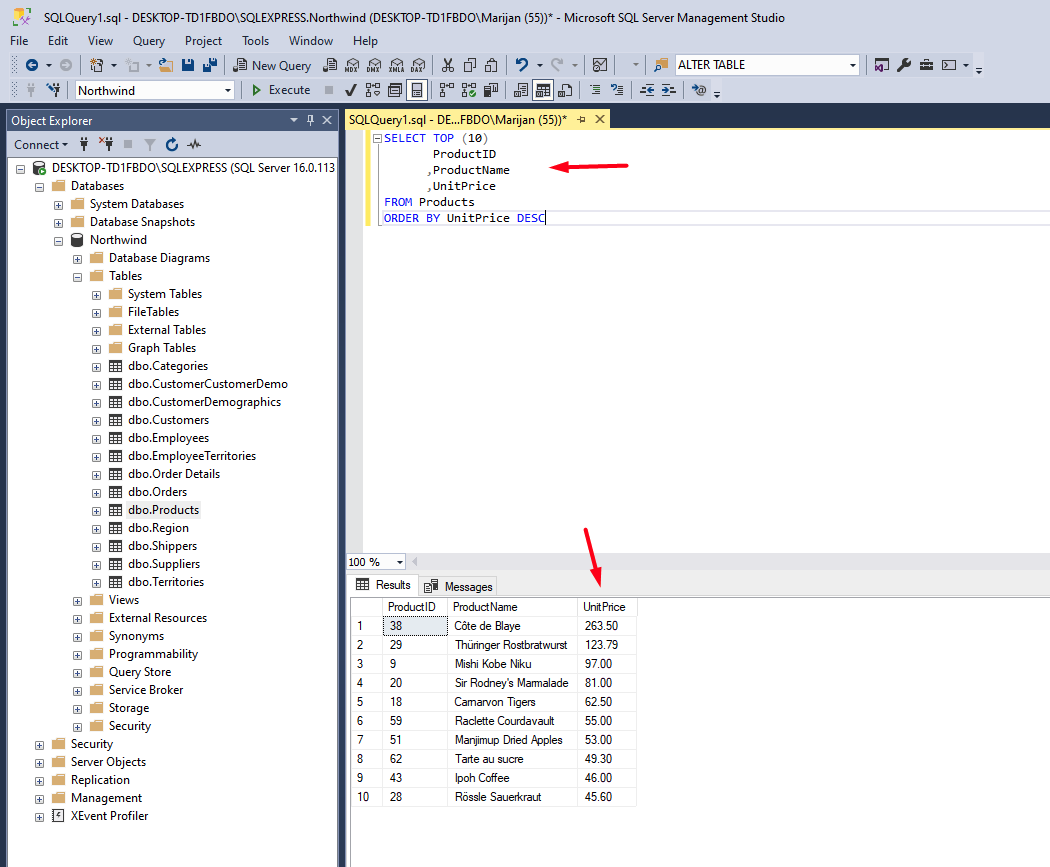Select the SQLQuery1.sql document tab
Viewport: 1050px width, 867px height.
click(x=458, y=120)
